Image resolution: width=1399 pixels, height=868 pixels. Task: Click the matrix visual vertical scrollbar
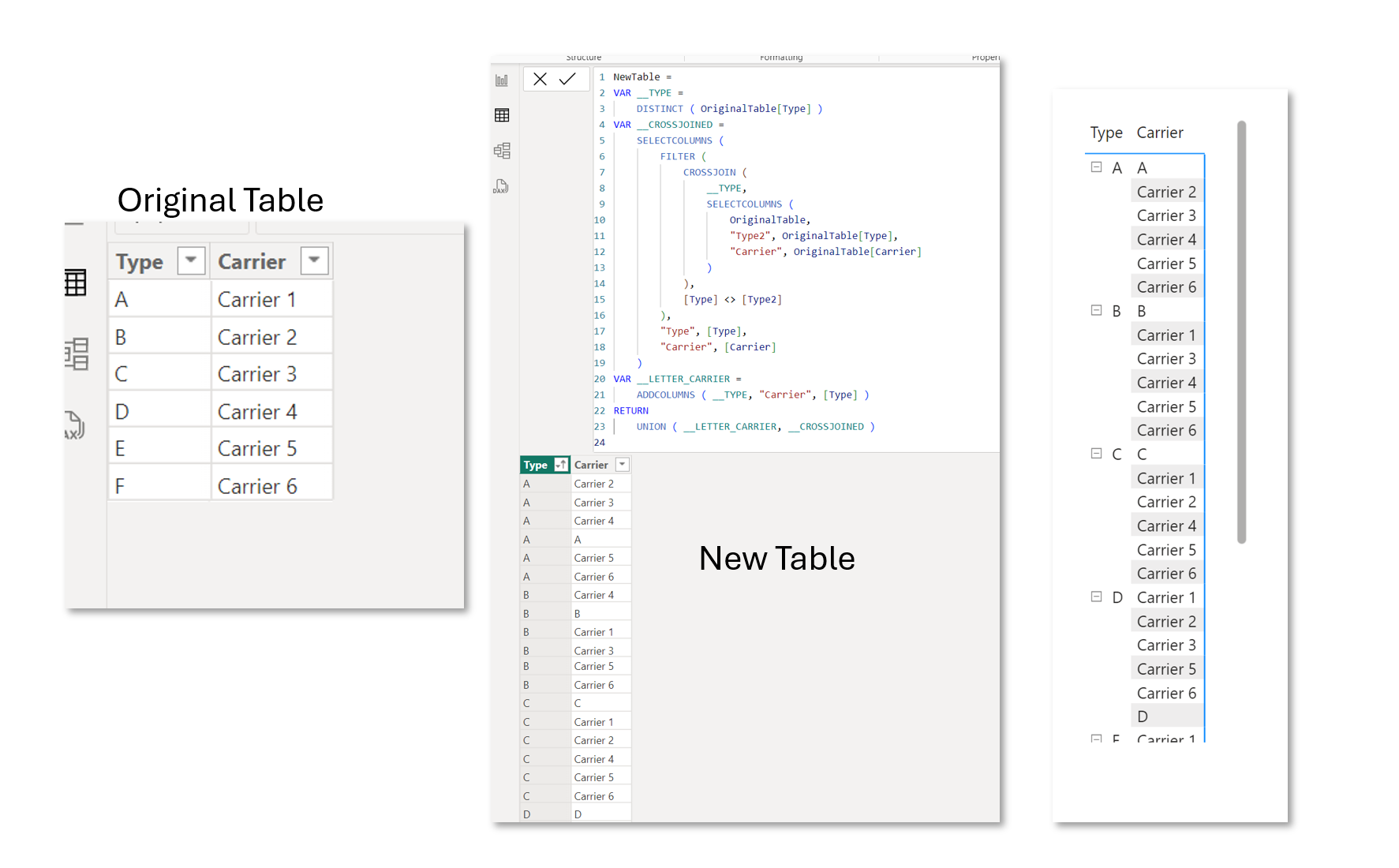point(1241,331)
